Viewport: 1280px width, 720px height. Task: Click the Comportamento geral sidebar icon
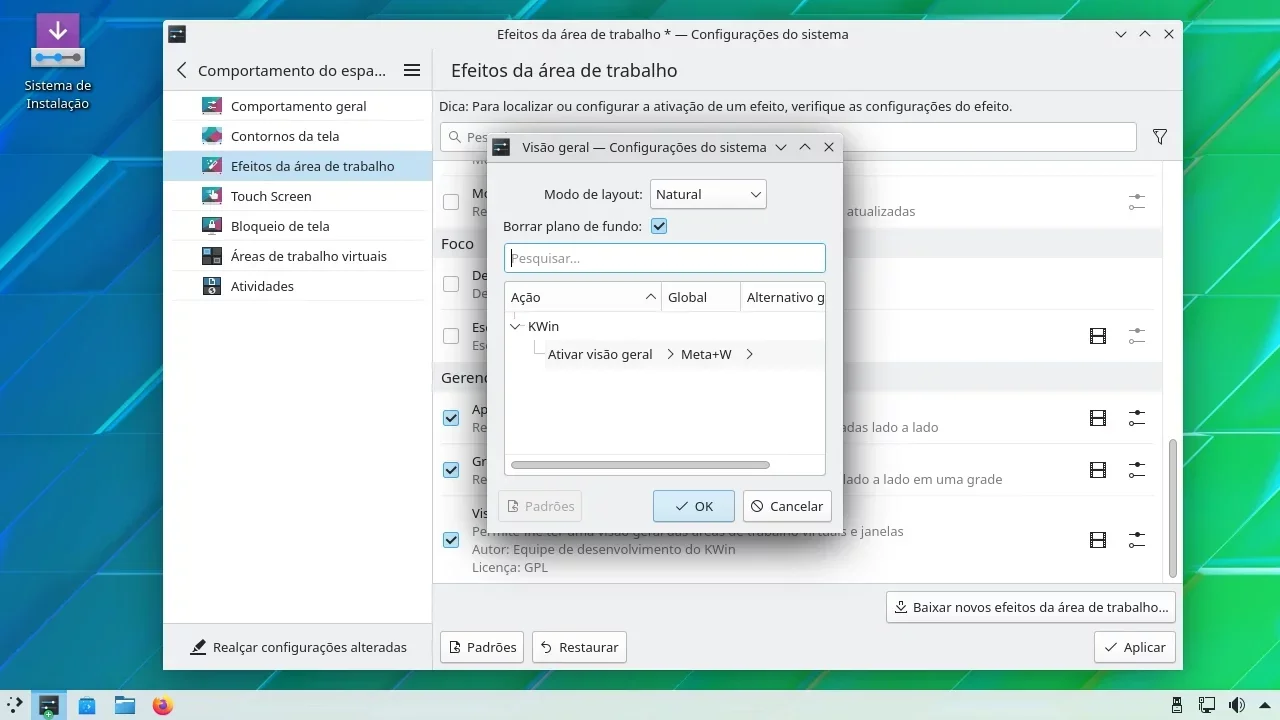[211, 106]
